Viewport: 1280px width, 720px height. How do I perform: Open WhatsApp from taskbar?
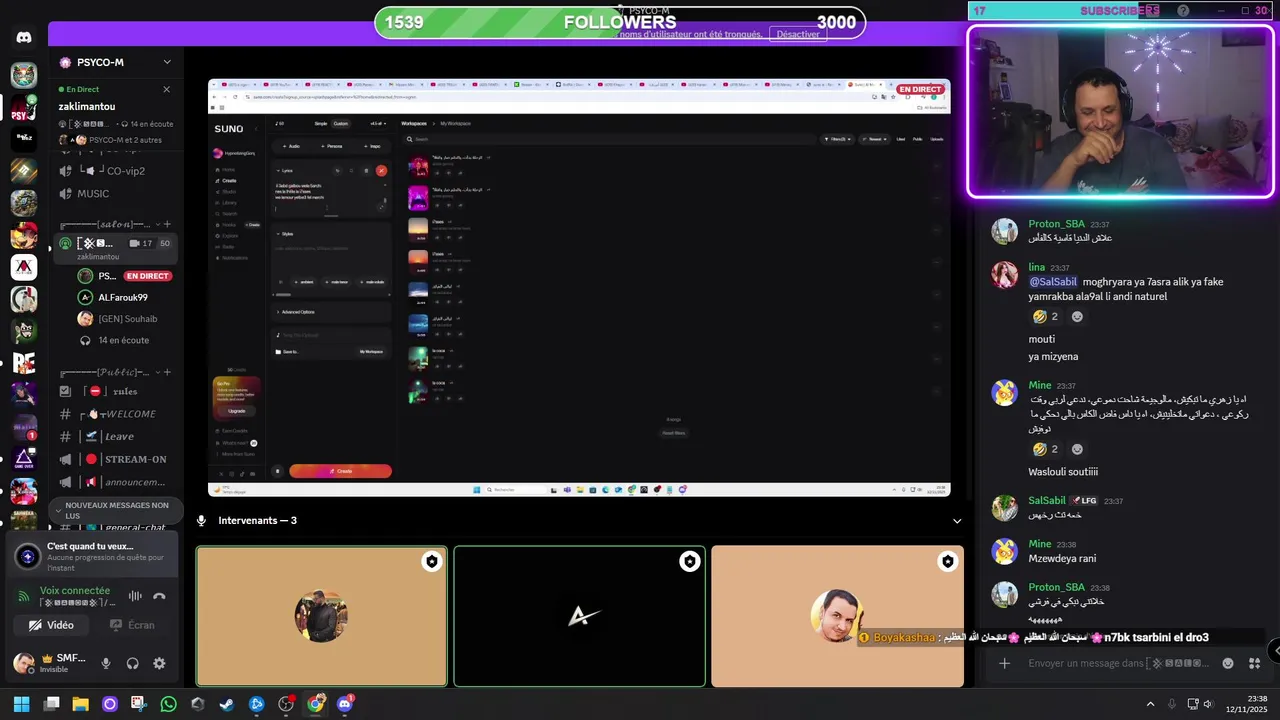(168, 704)
